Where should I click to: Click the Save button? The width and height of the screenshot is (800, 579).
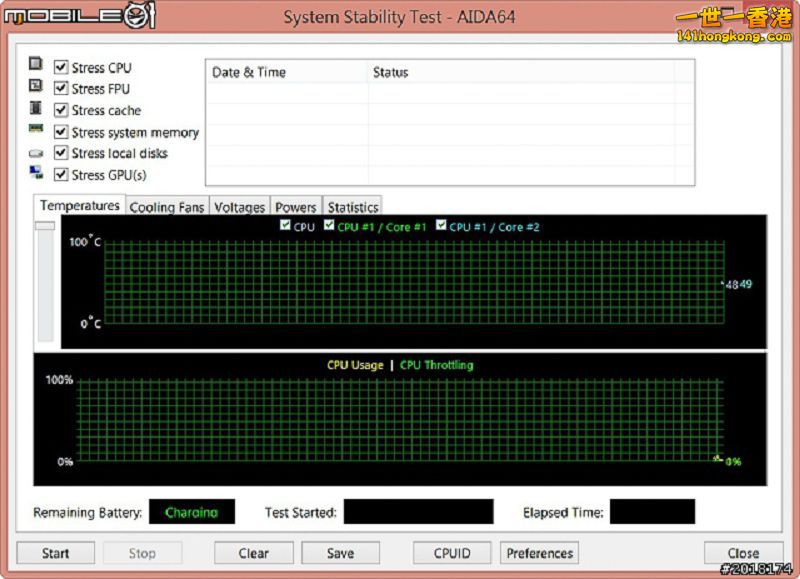click(x=340, y=553)
